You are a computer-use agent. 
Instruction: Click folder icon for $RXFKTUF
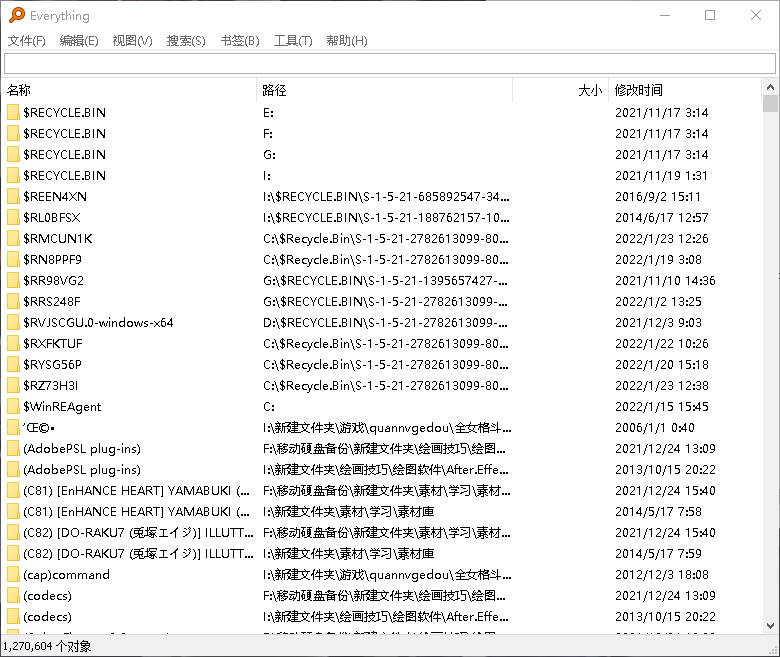tap(13, 343)
